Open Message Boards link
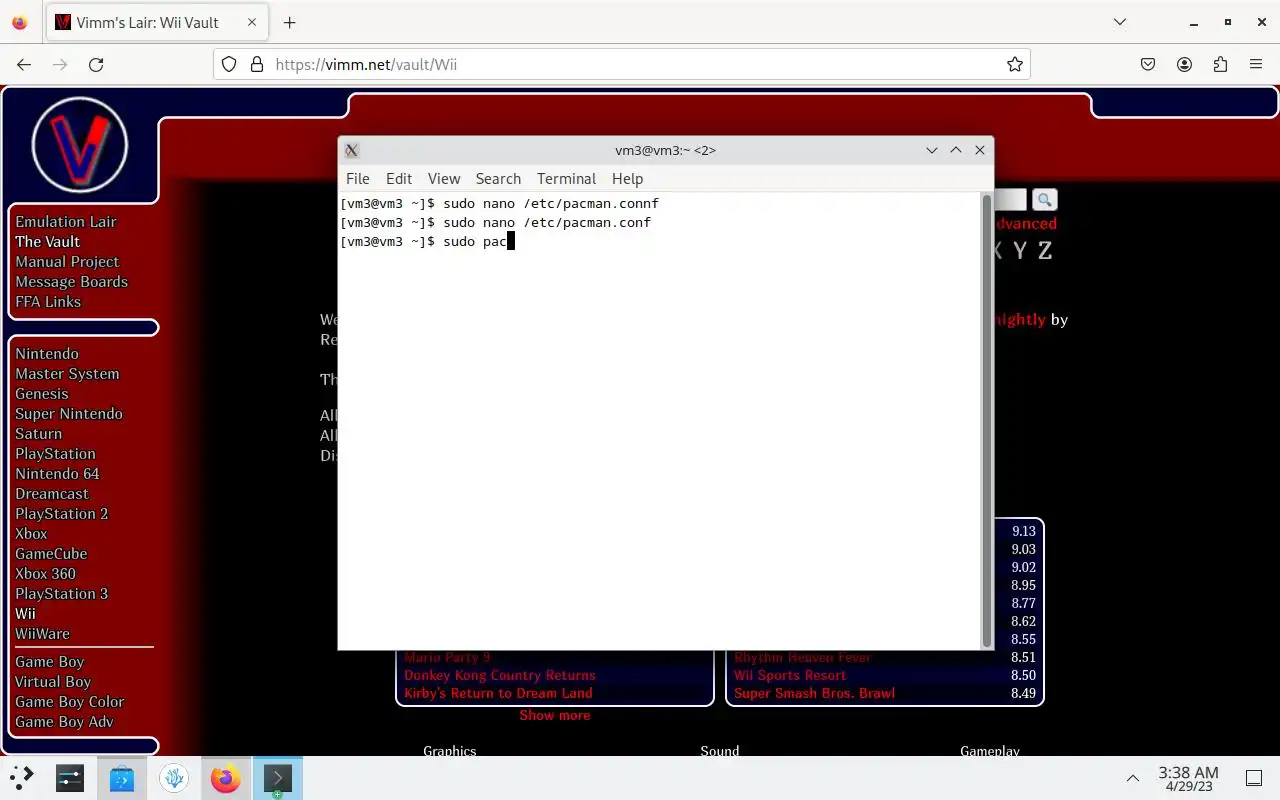The image size is (1280, 800). (x=71, y=282)
